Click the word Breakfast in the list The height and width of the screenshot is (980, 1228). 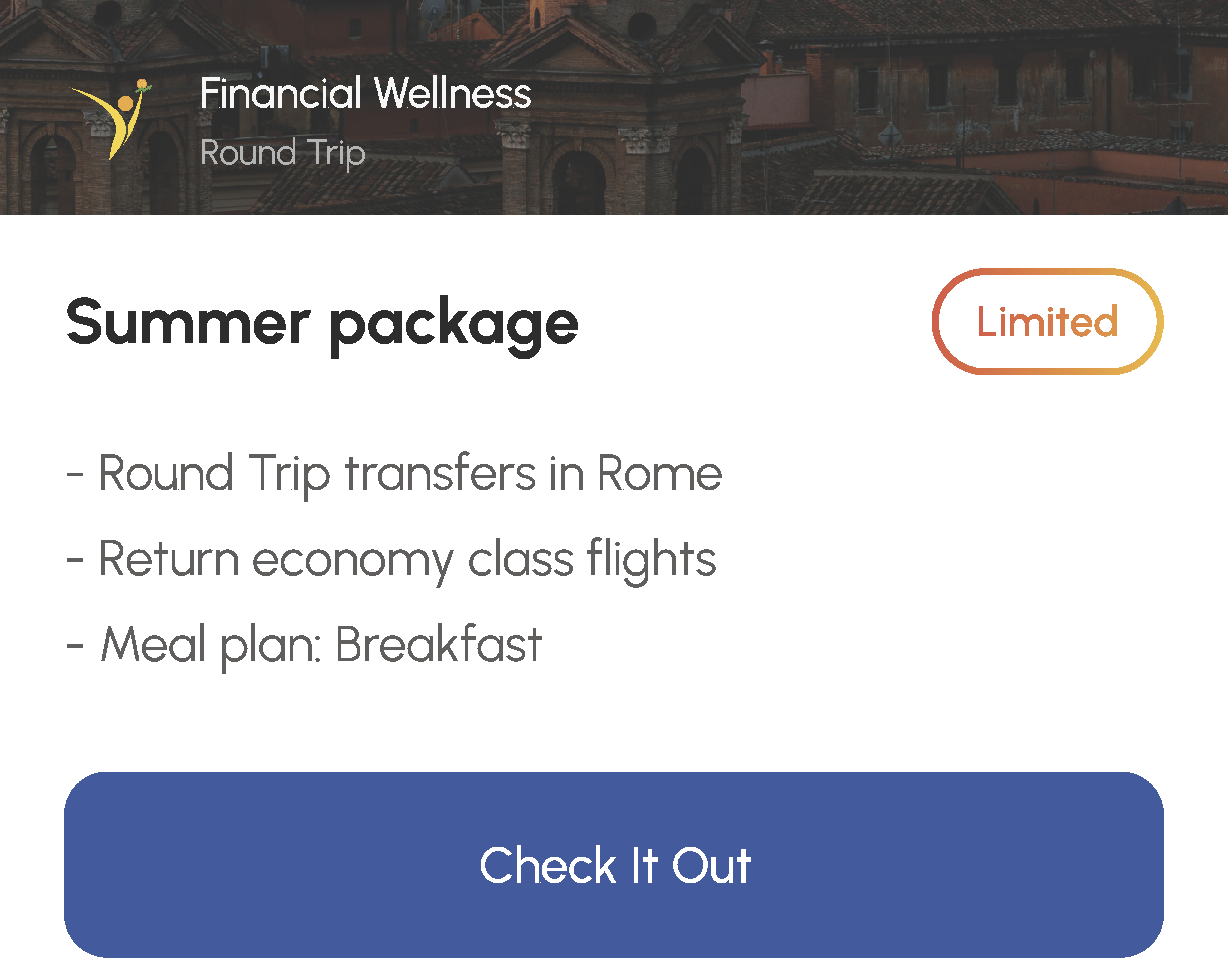pos(439,644)
